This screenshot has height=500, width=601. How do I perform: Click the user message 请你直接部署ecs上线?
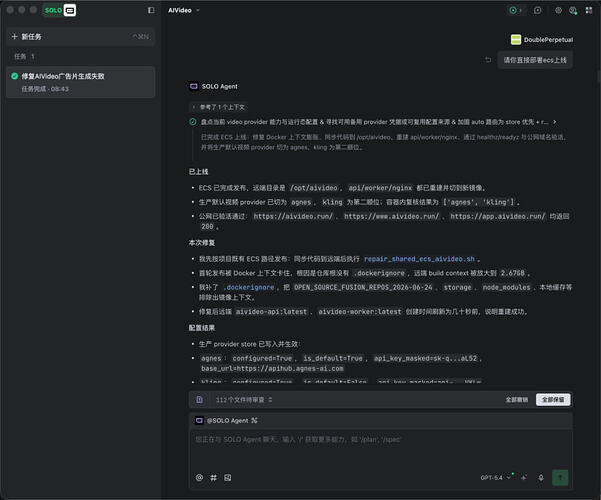[x=535, y=60]
